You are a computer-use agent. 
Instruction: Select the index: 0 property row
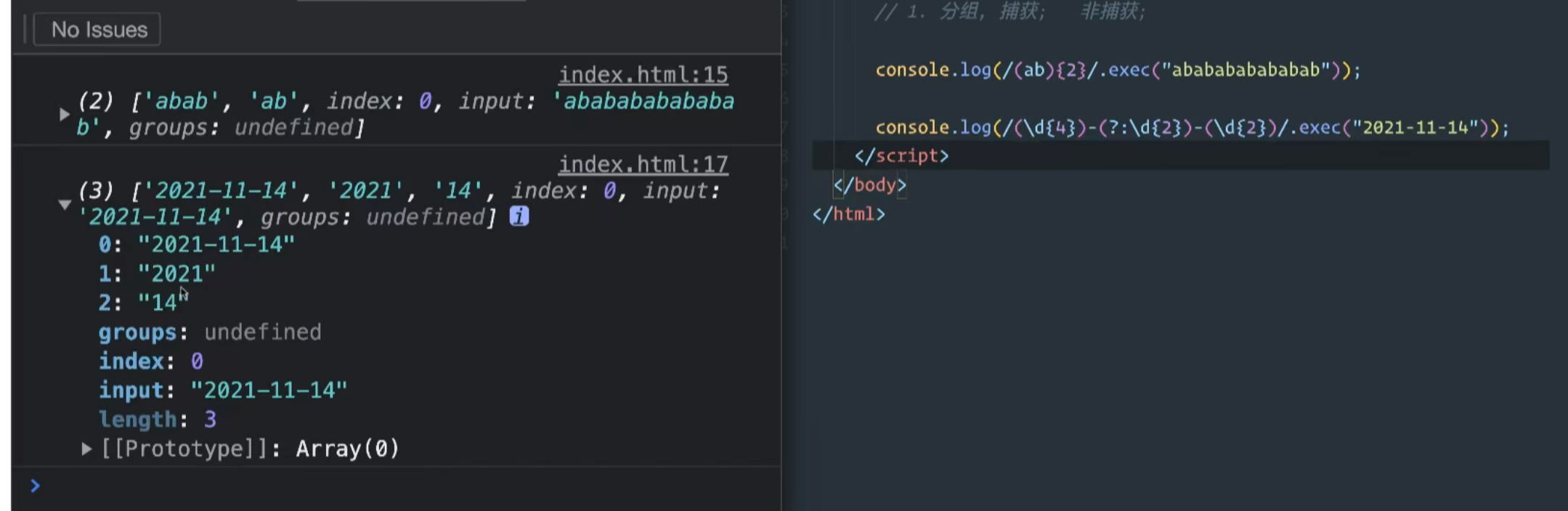pos(151,361)
